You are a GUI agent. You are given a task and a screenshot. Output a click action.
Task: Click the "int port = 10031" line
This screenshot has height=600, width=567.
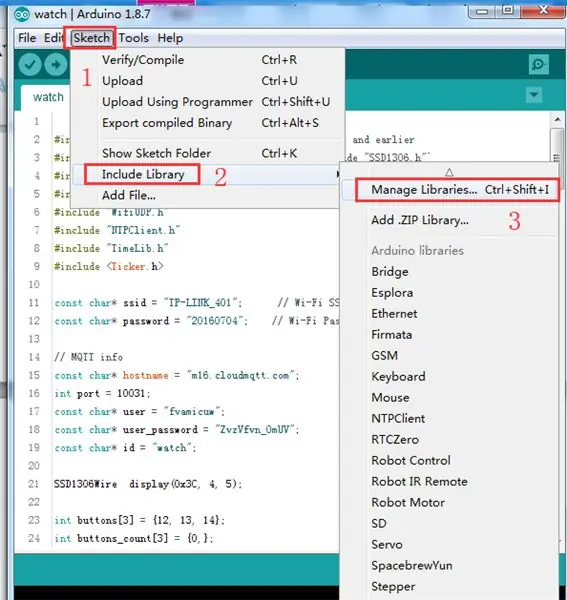click(102, 393)
